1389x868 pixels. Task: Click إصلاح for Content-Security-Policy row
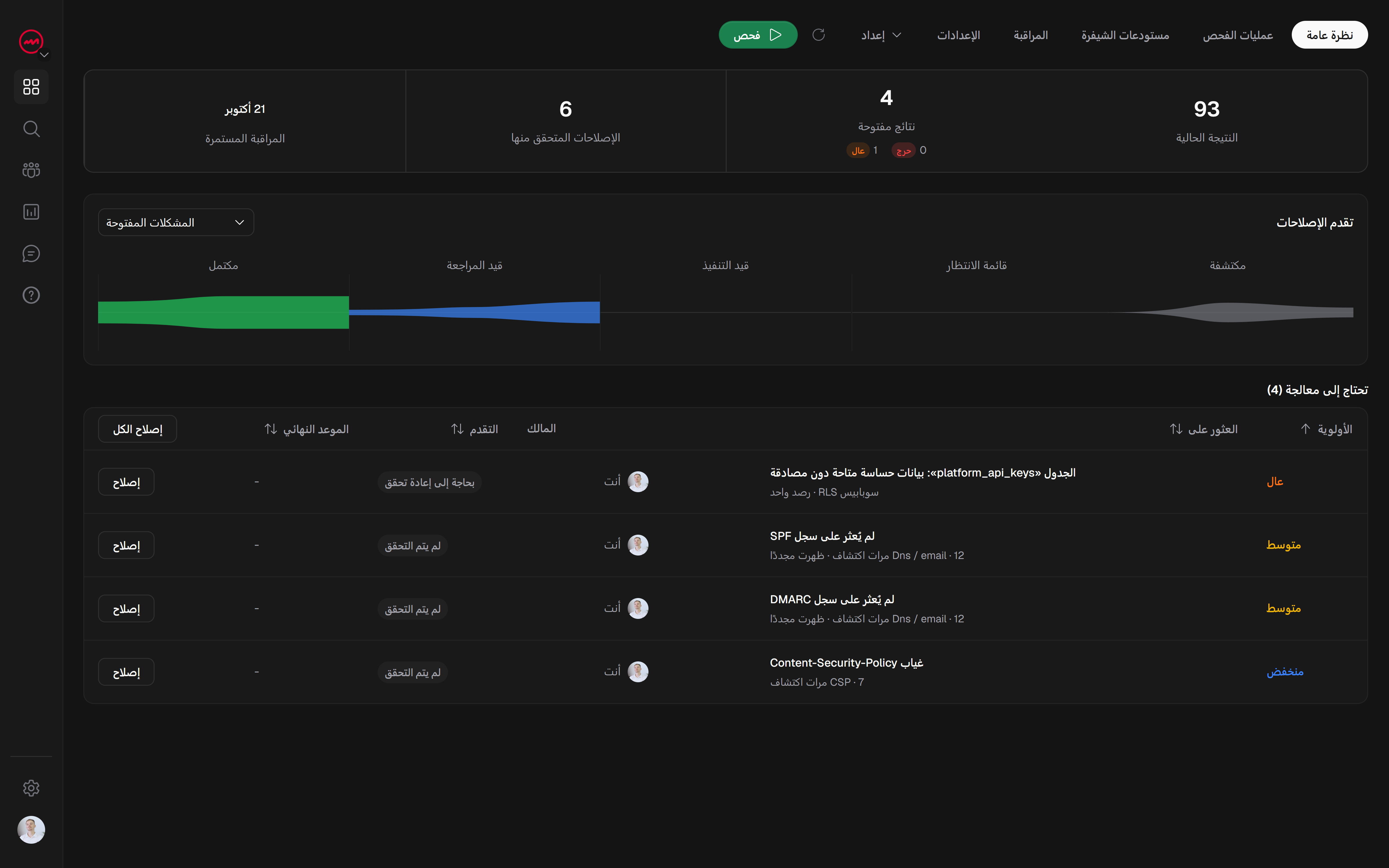click(x=126, y=672)
